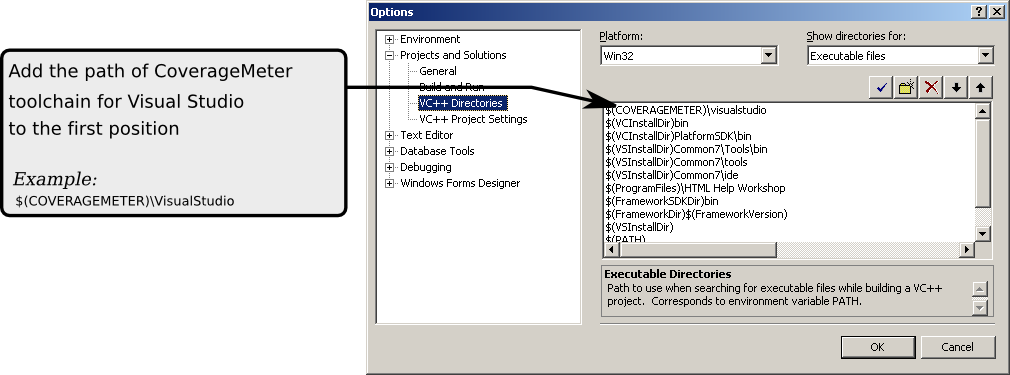The width and height of the screenshot is (1010, 375).
Task: Select Windows Forms Designer category label
Action: [460, 184]
